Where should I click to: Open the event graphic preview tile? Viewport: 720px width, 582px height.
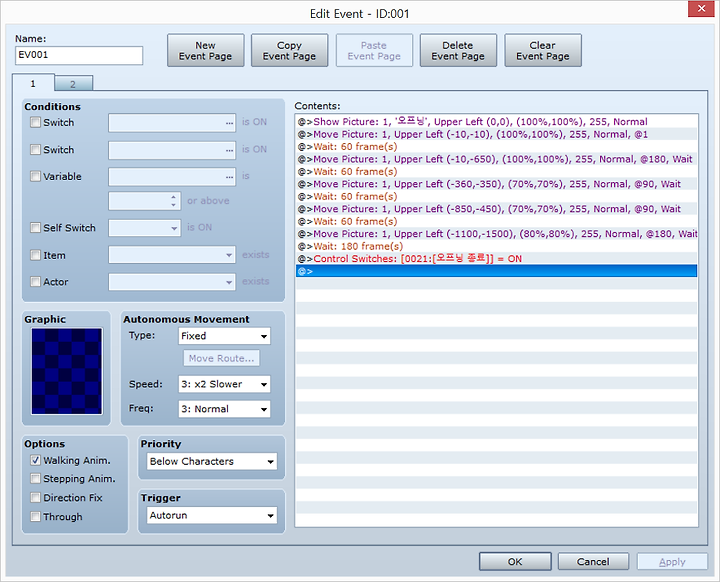tap(67, 371)
